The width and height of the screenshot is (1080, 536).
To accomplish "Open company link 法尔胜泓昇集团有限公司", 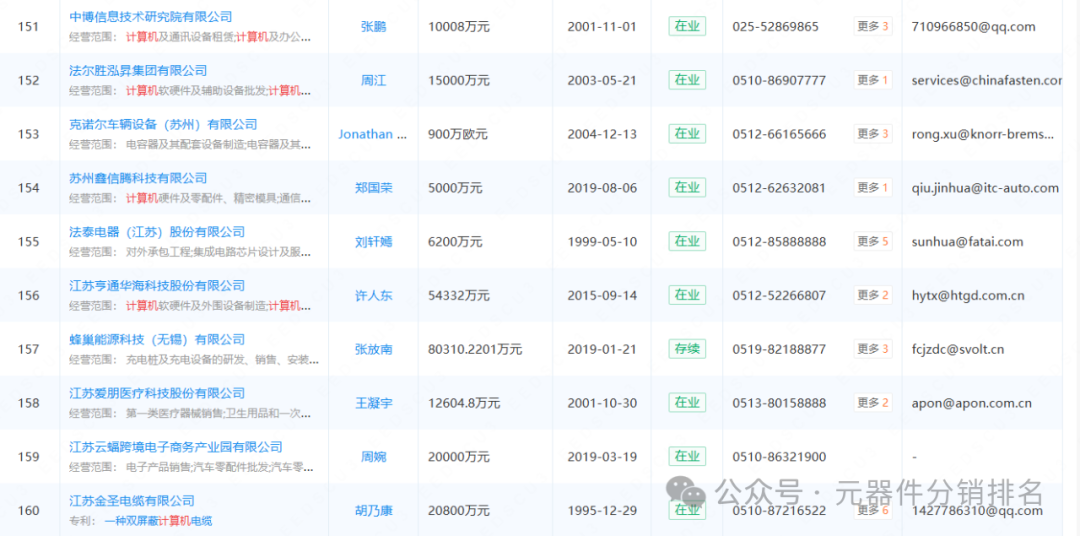I will [x=138, y=70].
